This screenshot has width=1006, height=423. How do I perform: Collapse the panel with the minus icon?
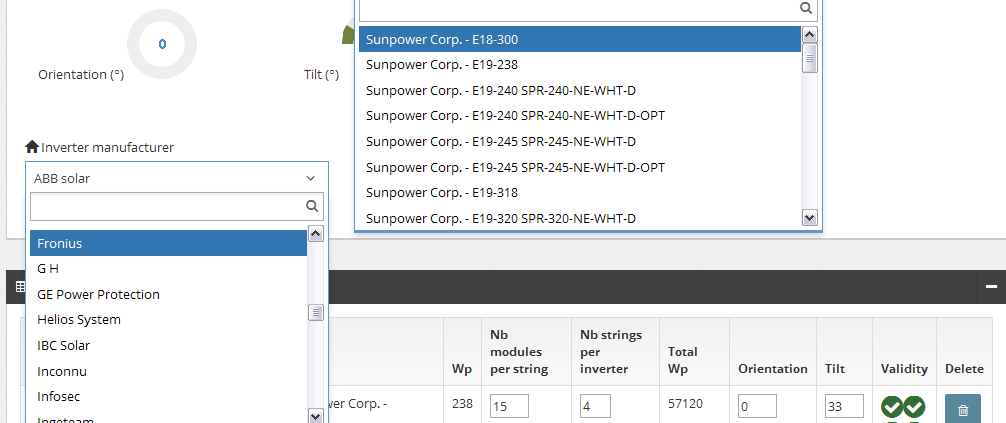(991, 287)
